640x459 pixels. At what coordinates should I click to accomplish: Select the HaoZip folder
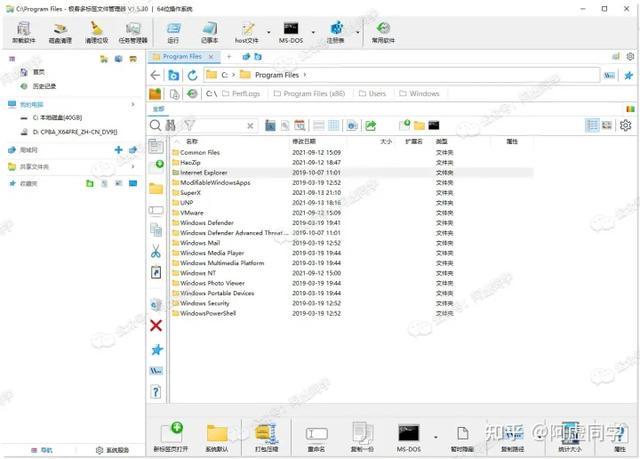[190, 162]
